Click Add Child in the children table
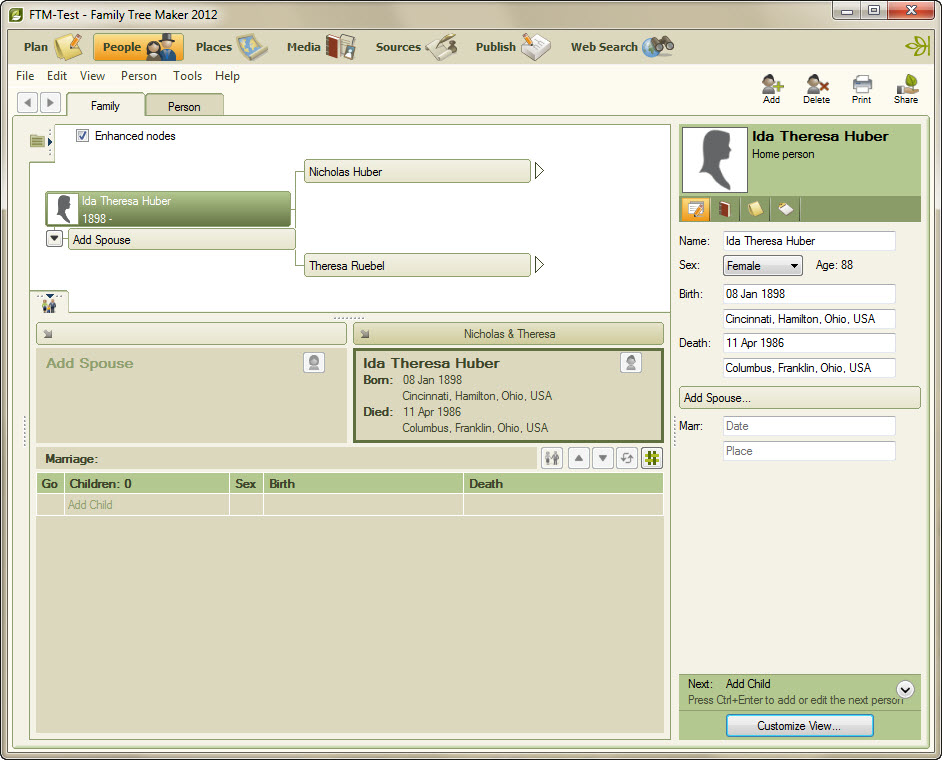Viewport: 942px width, 760px height. [90, 505]
